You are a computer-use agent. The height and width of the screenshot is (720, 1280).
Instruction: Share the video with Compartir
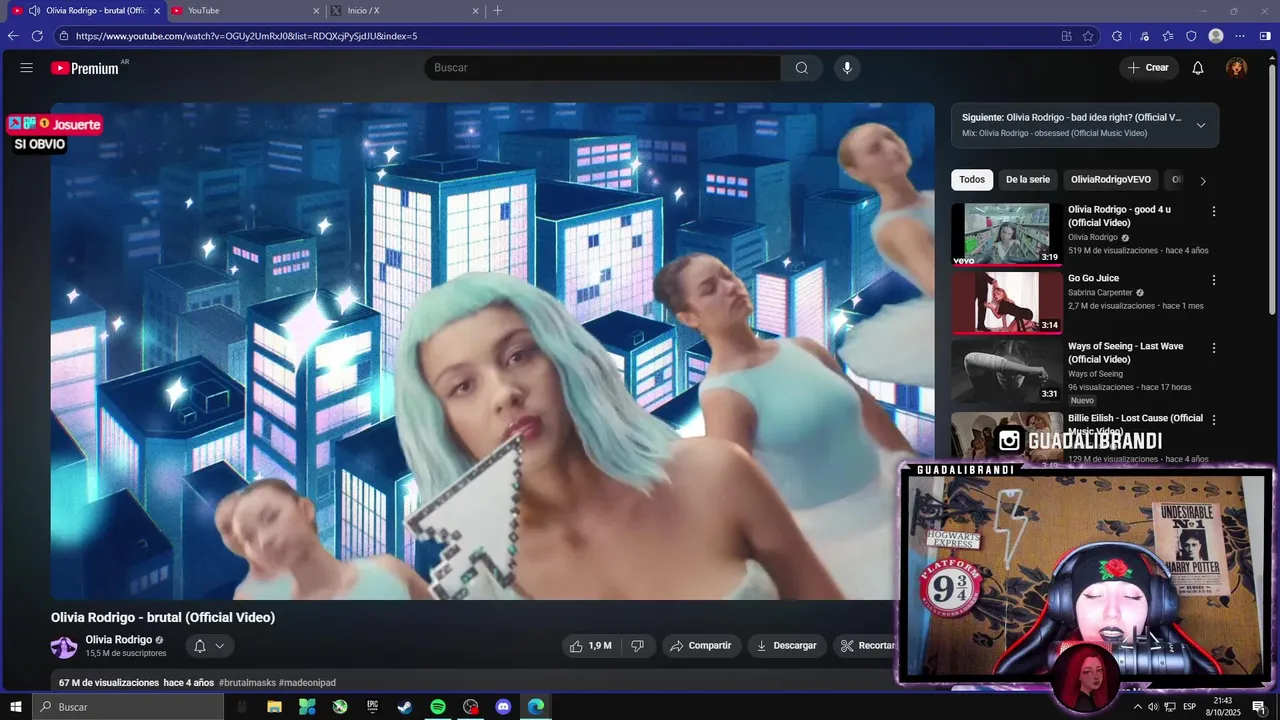coord(701,646)
